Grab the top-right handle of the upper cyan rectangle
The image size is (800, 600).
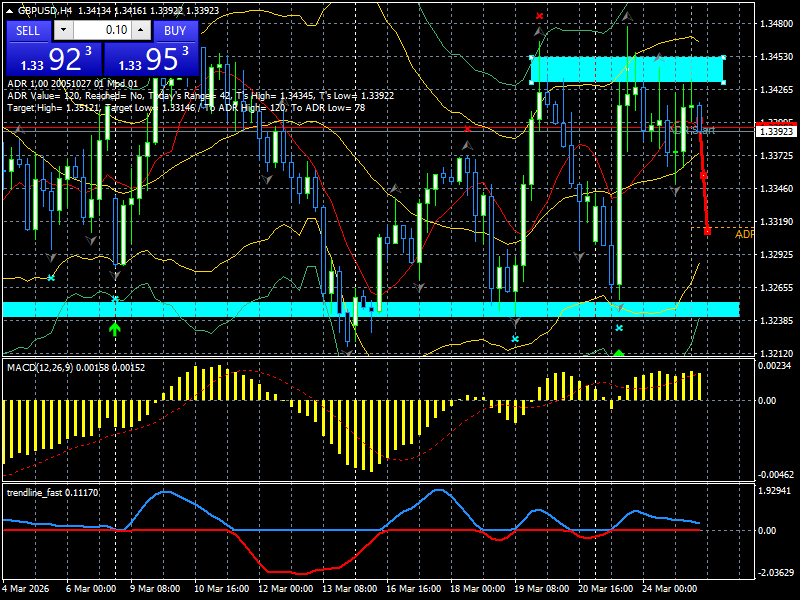click(723, 57)
